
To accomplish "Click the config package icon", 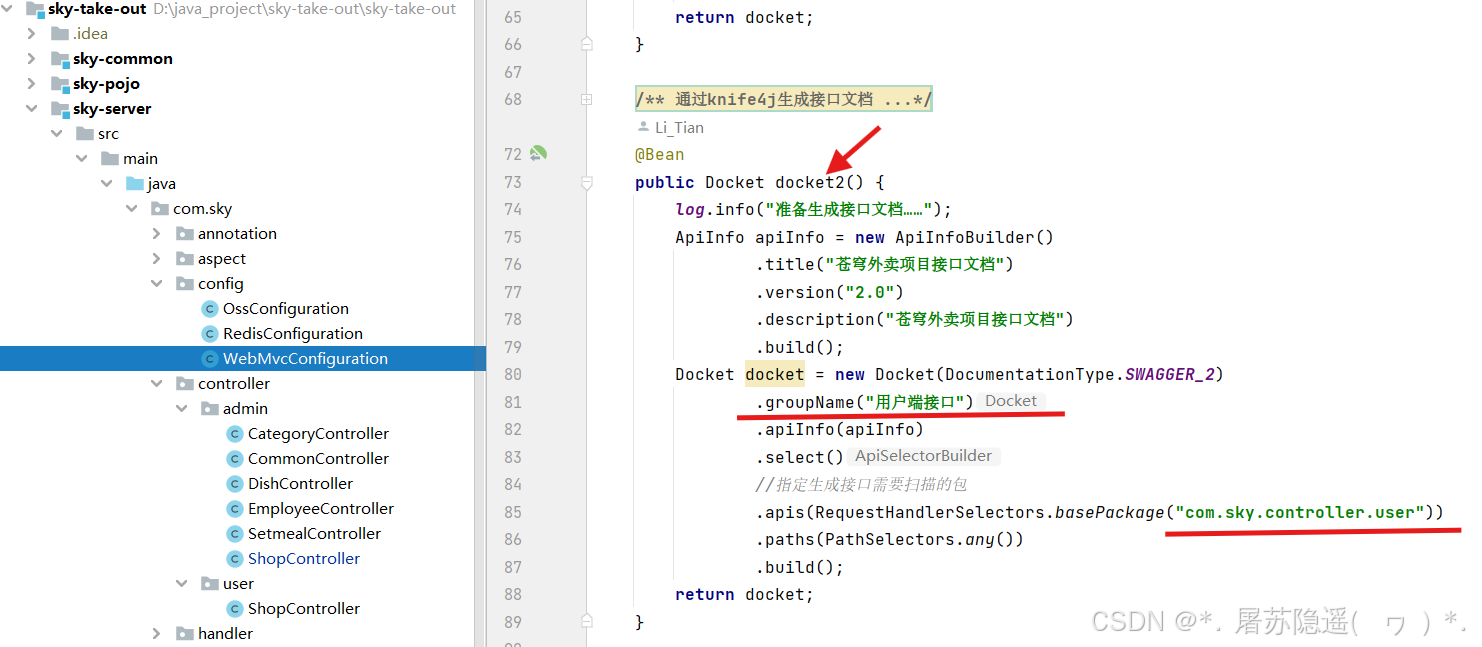I will click(185, 284).
